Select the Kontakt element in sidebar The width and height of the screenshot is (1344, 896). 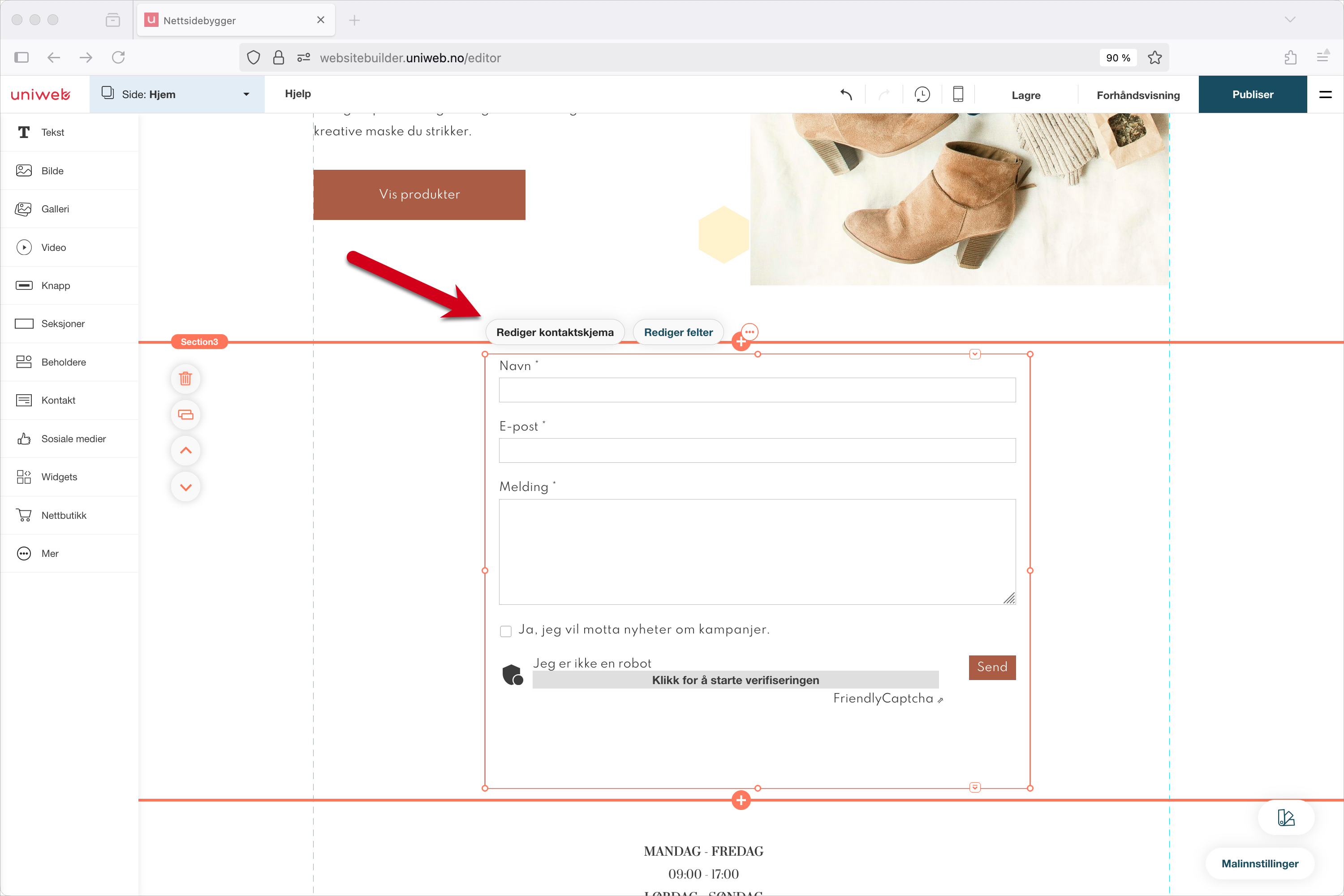(x=69, y=400)
